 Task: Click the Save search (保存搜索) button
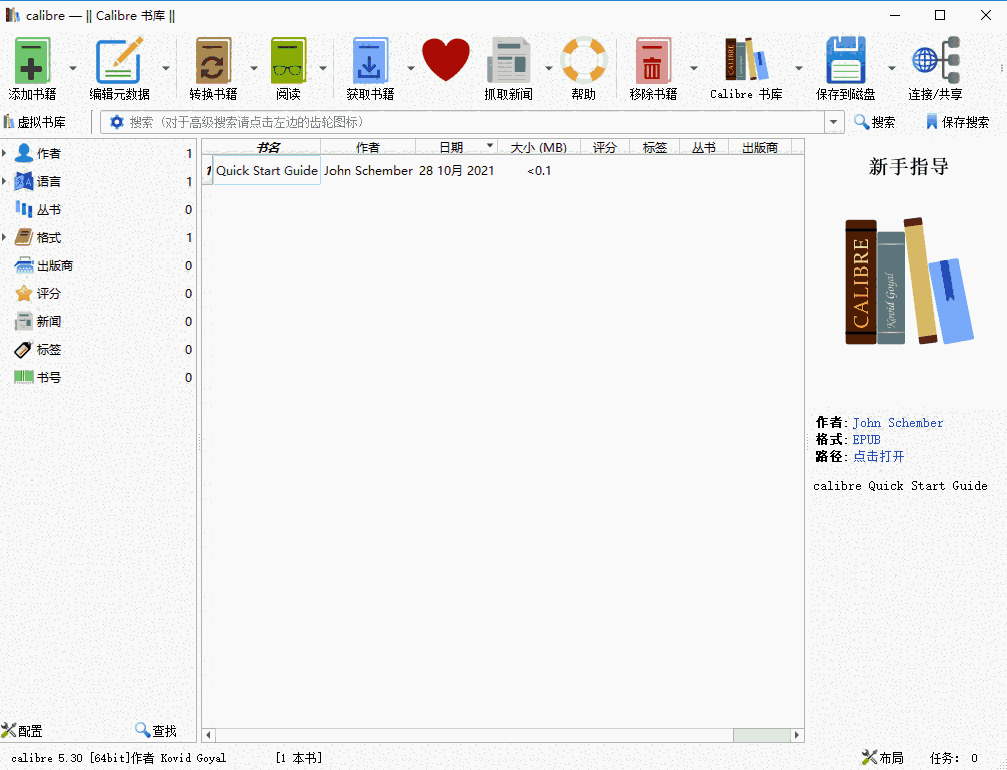pyautogui.click(x=957, y=122)
